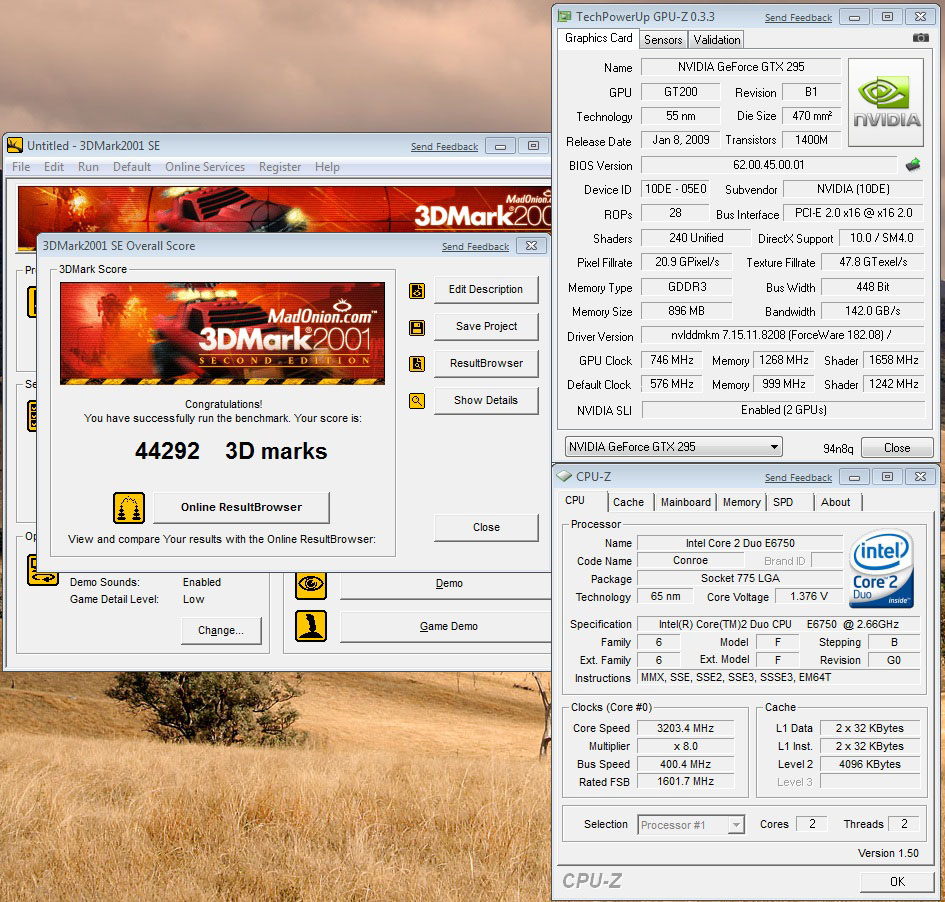The width and height of the screenshot is (945, 902).
Task: Click the Show Details magnifier icon
Action: pyautogui.click(x=416, y=401)
